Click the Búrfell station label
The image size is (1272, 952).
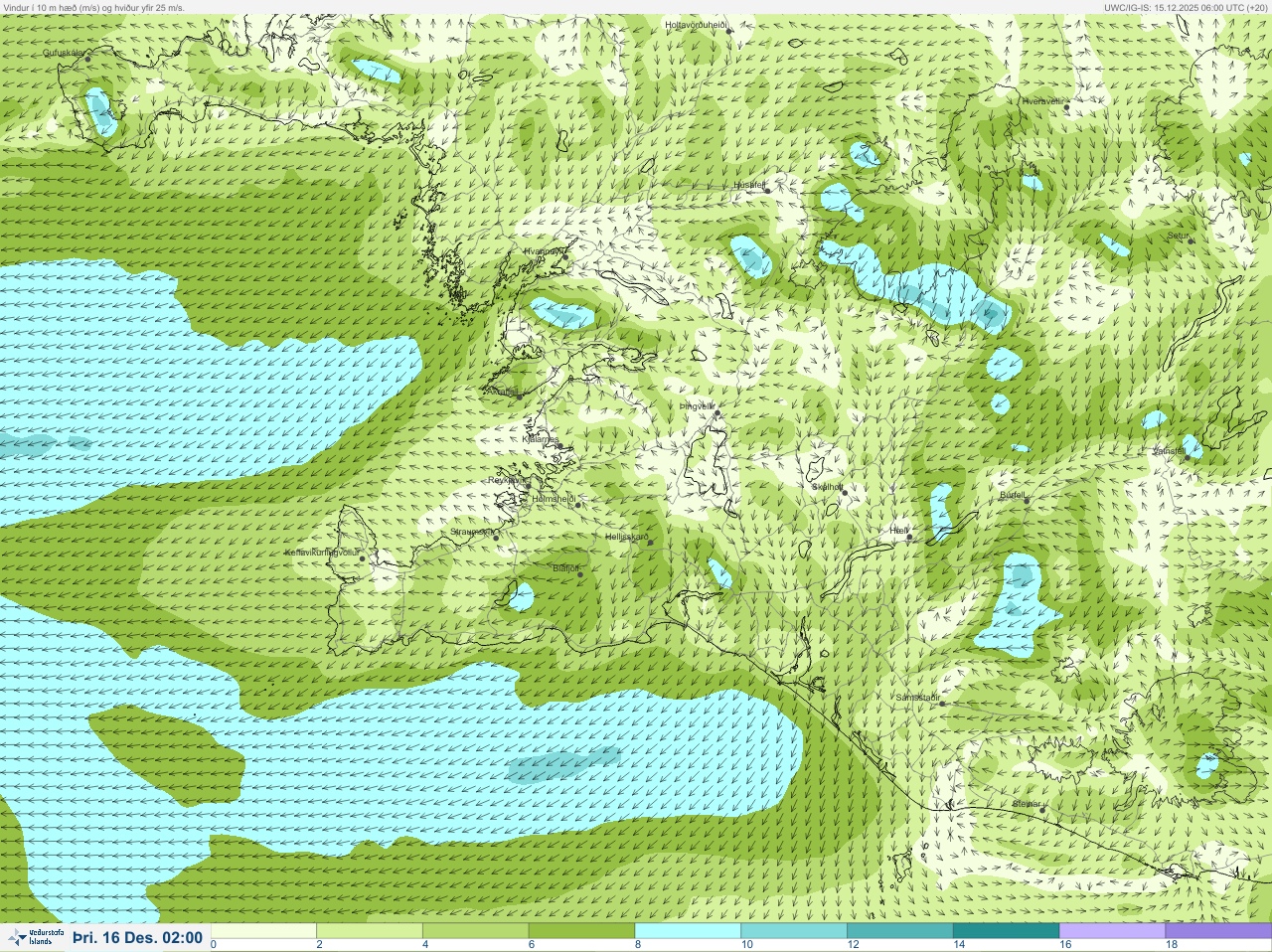[1012, 494]
